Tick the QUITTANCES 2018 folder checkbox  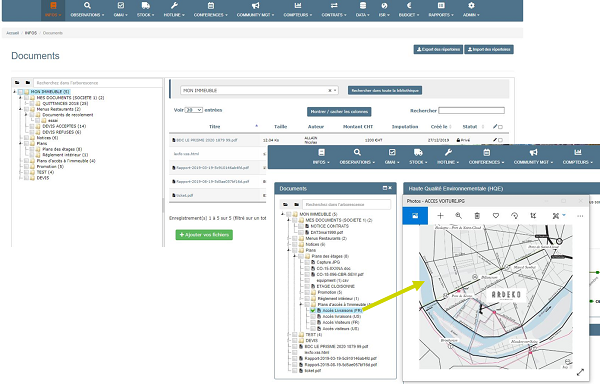point(32,103)
